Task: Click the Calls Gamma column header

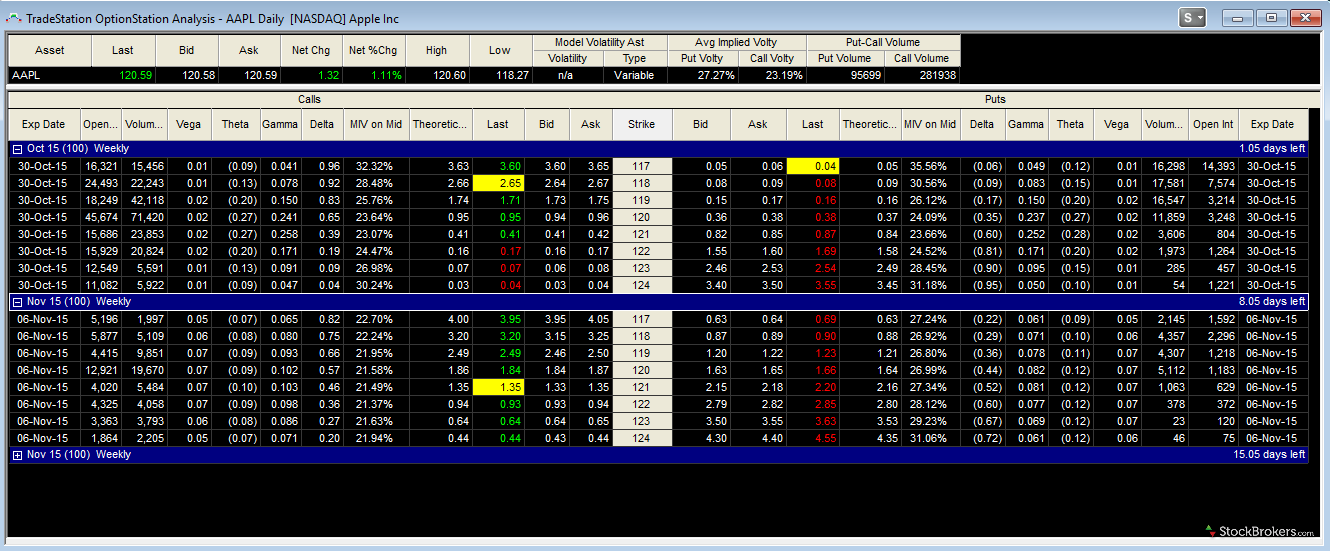Action: tap(280, 124)
